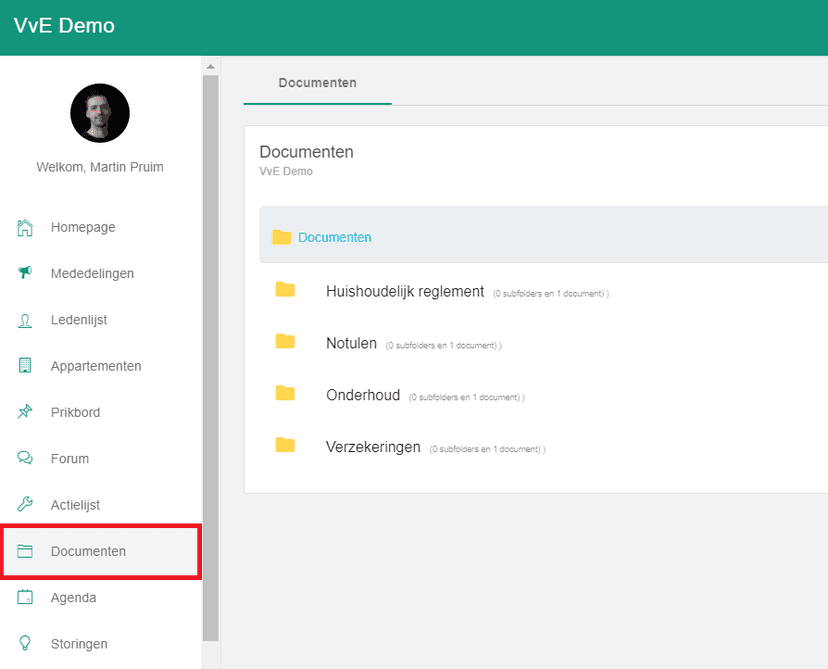Open Agenda with the calendar icon
828x669 pixels.
coord(25,597)
